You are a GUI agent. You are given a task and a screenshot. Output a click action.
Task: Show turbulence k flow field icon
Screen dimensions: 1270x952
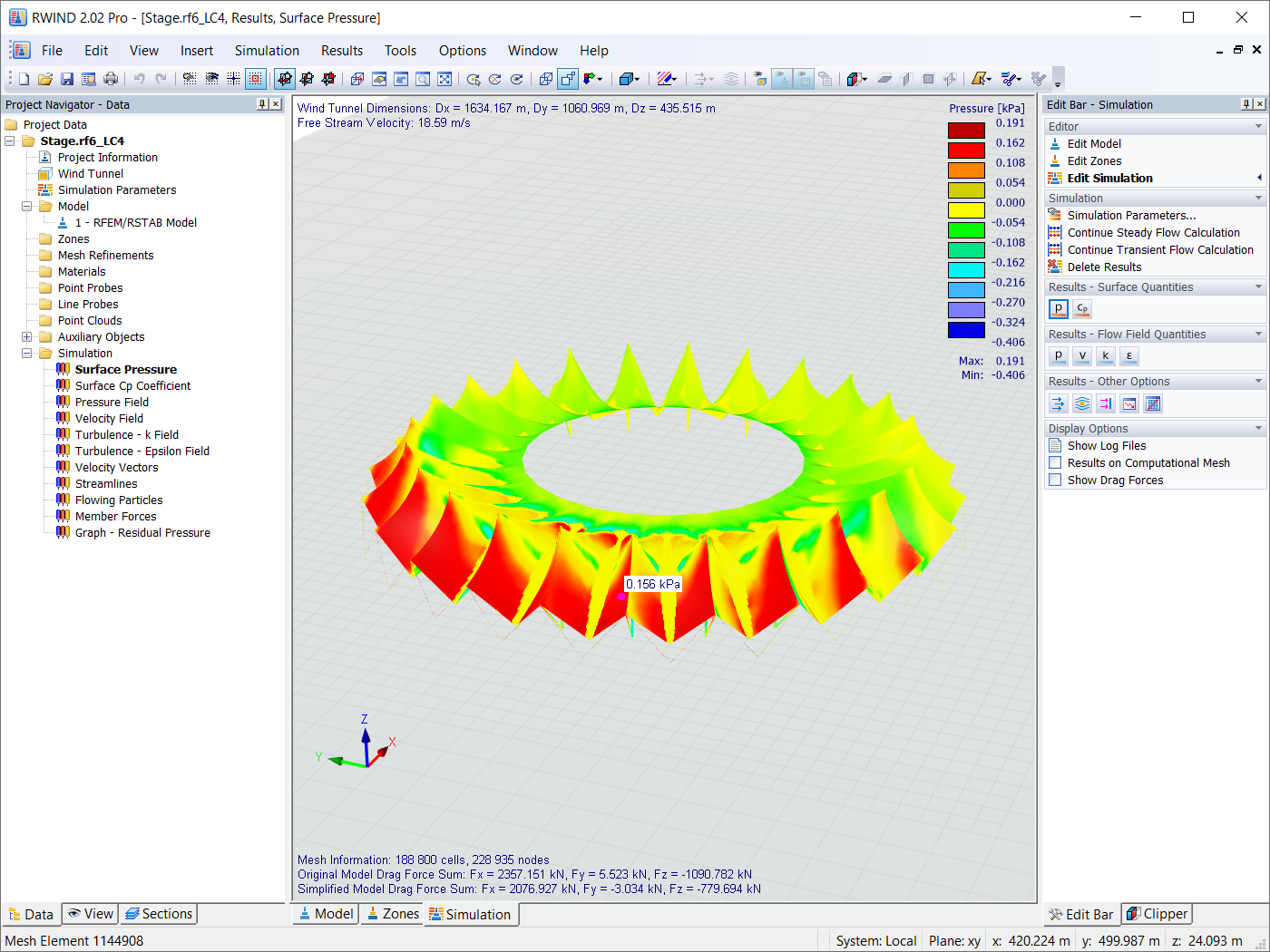click(x=1106, y=356)
